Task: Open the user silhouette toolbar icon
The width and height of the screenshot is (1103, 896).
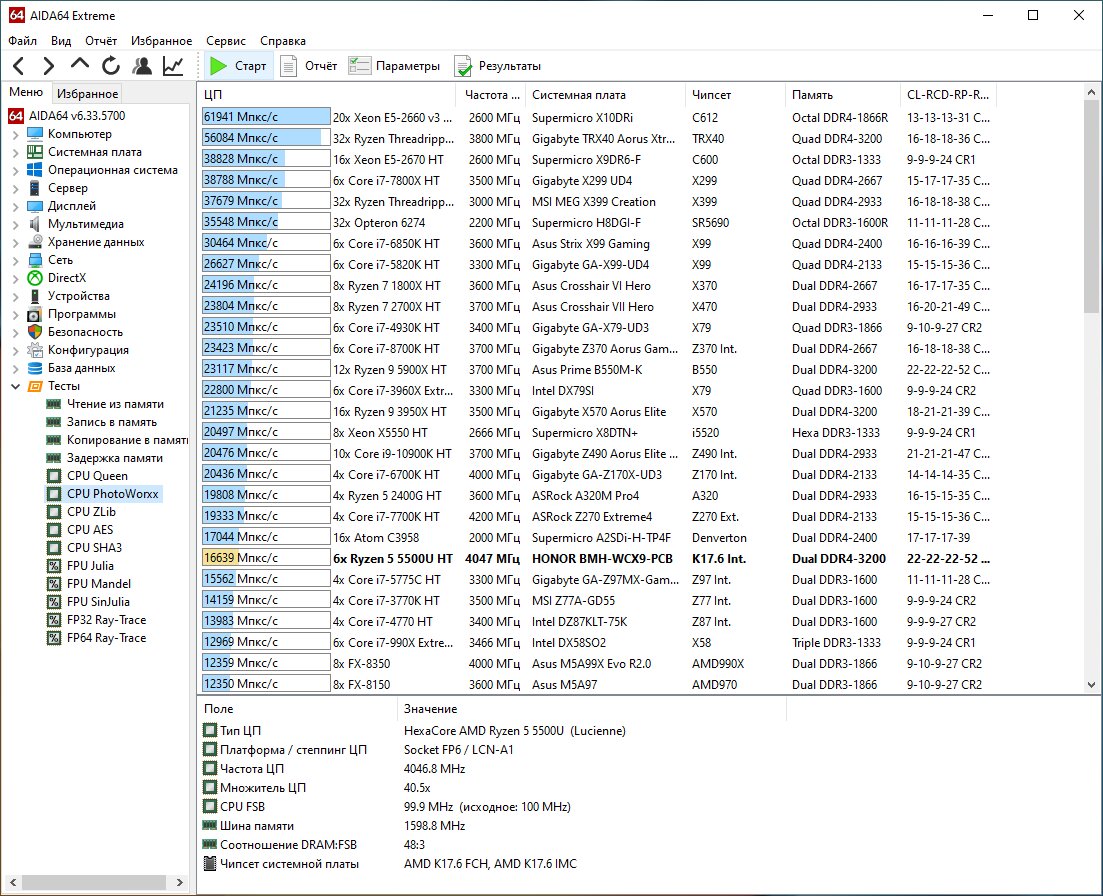Action: (142, 66)
